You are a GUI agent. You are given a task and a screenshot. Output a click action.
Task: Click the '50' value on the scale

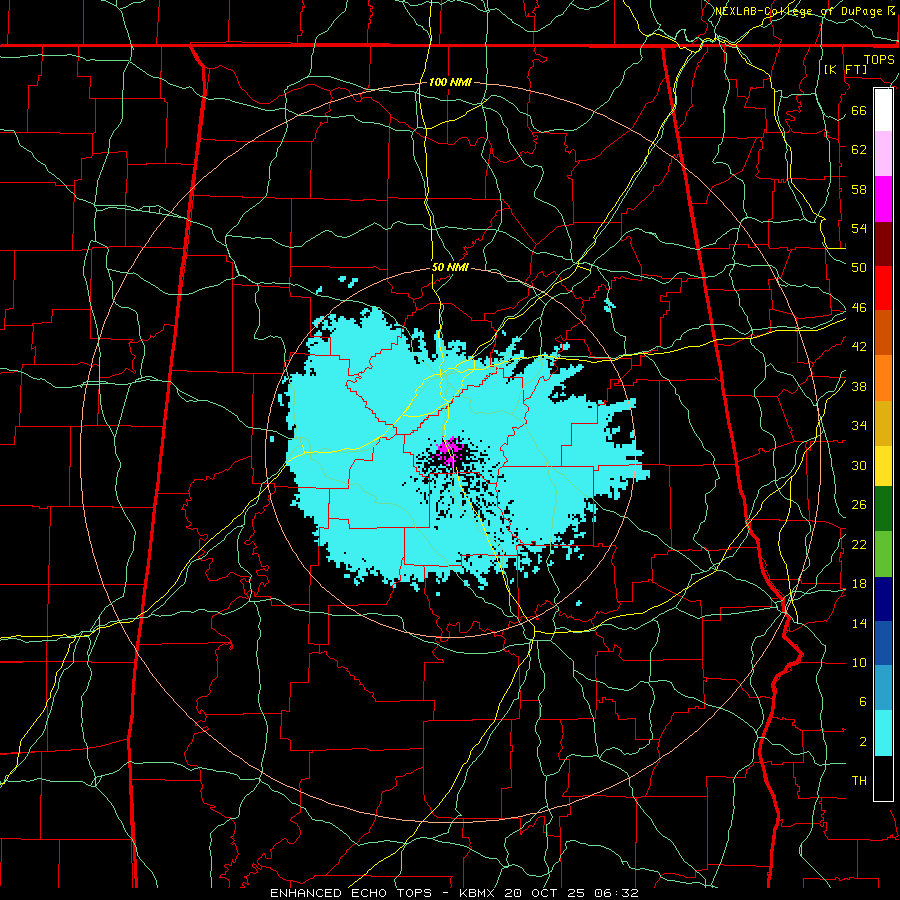(859, 267)
